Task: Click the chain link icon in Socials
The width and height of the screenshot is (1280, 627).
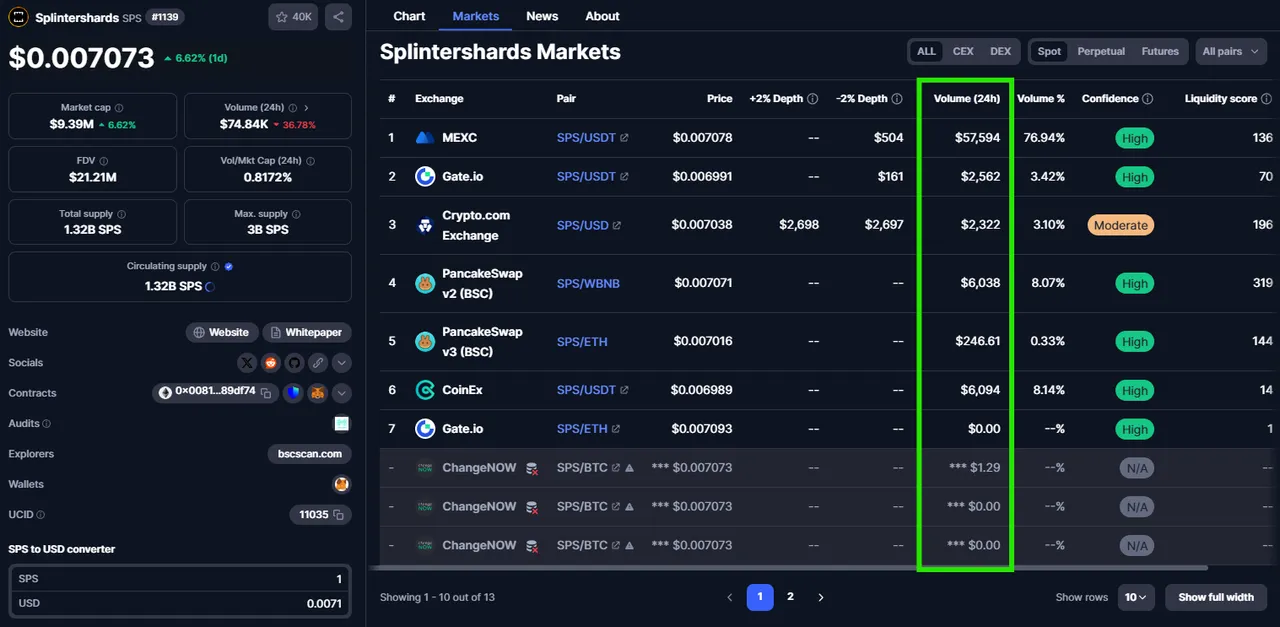Action: (317, 363)
